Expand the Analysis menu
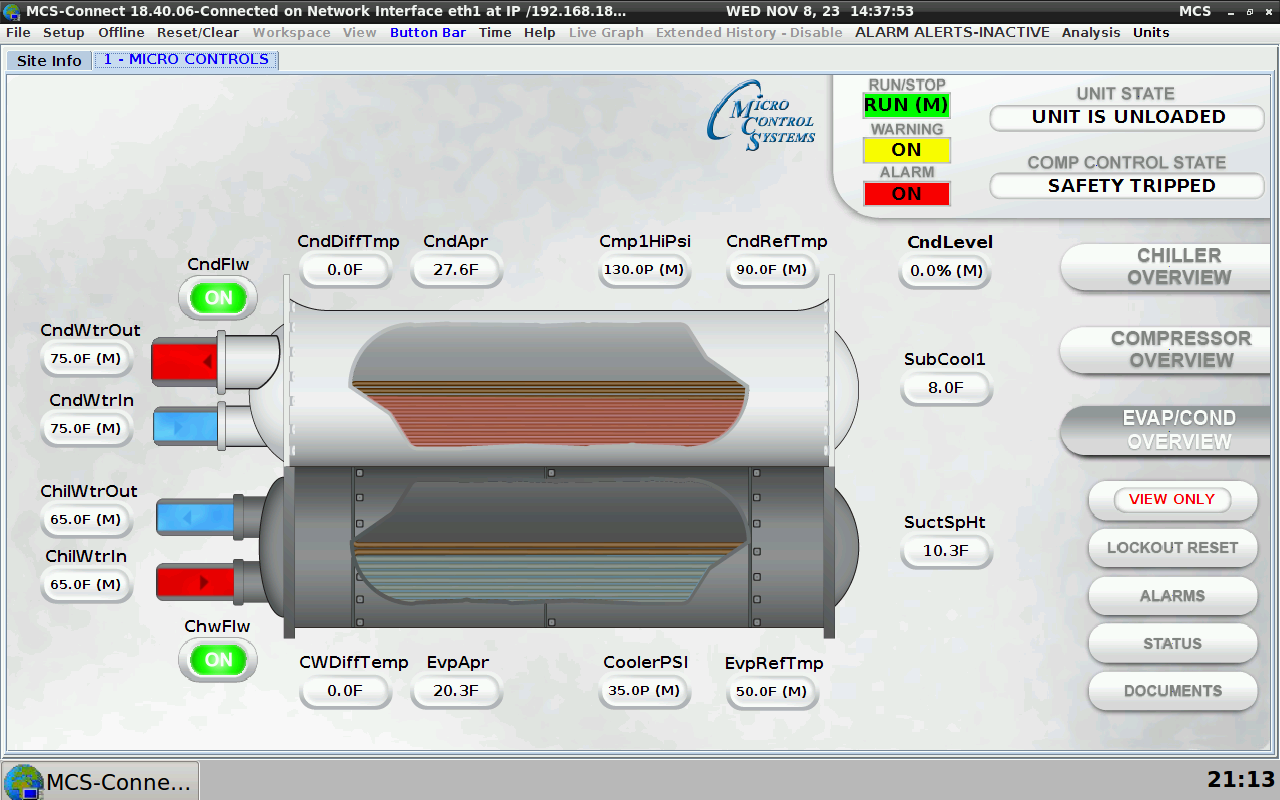This screenshot has width=1280, height=800. (x=1091, y=32)
